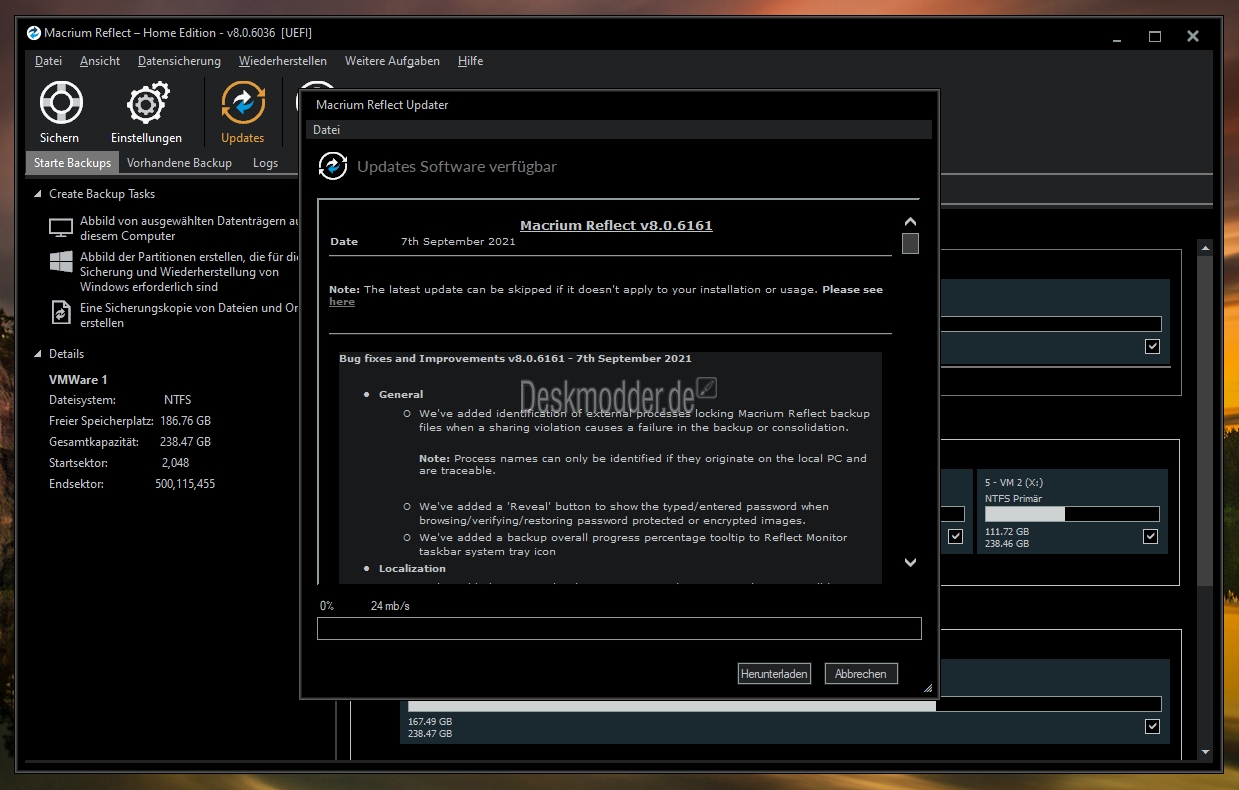Screen dimensions: 1239x790
Task: Click the '186.76 GB' free space value
Action: click(187, 421)
